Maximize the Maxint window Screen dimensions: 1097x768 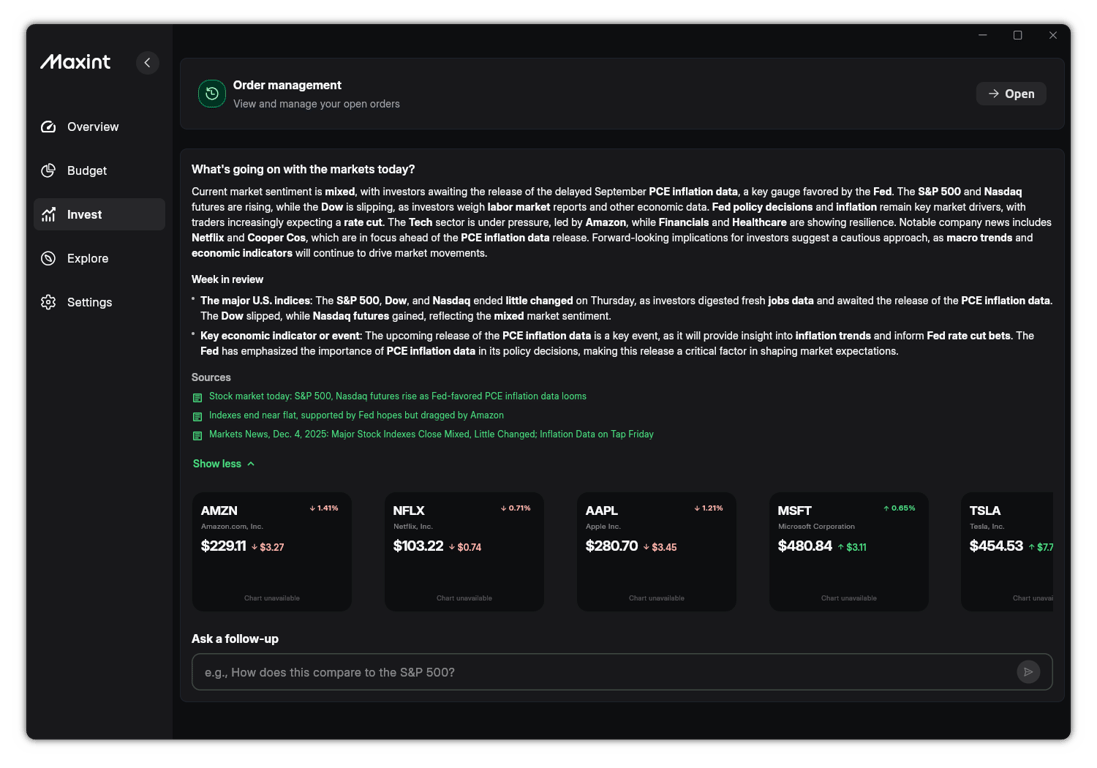[1017, 35]
